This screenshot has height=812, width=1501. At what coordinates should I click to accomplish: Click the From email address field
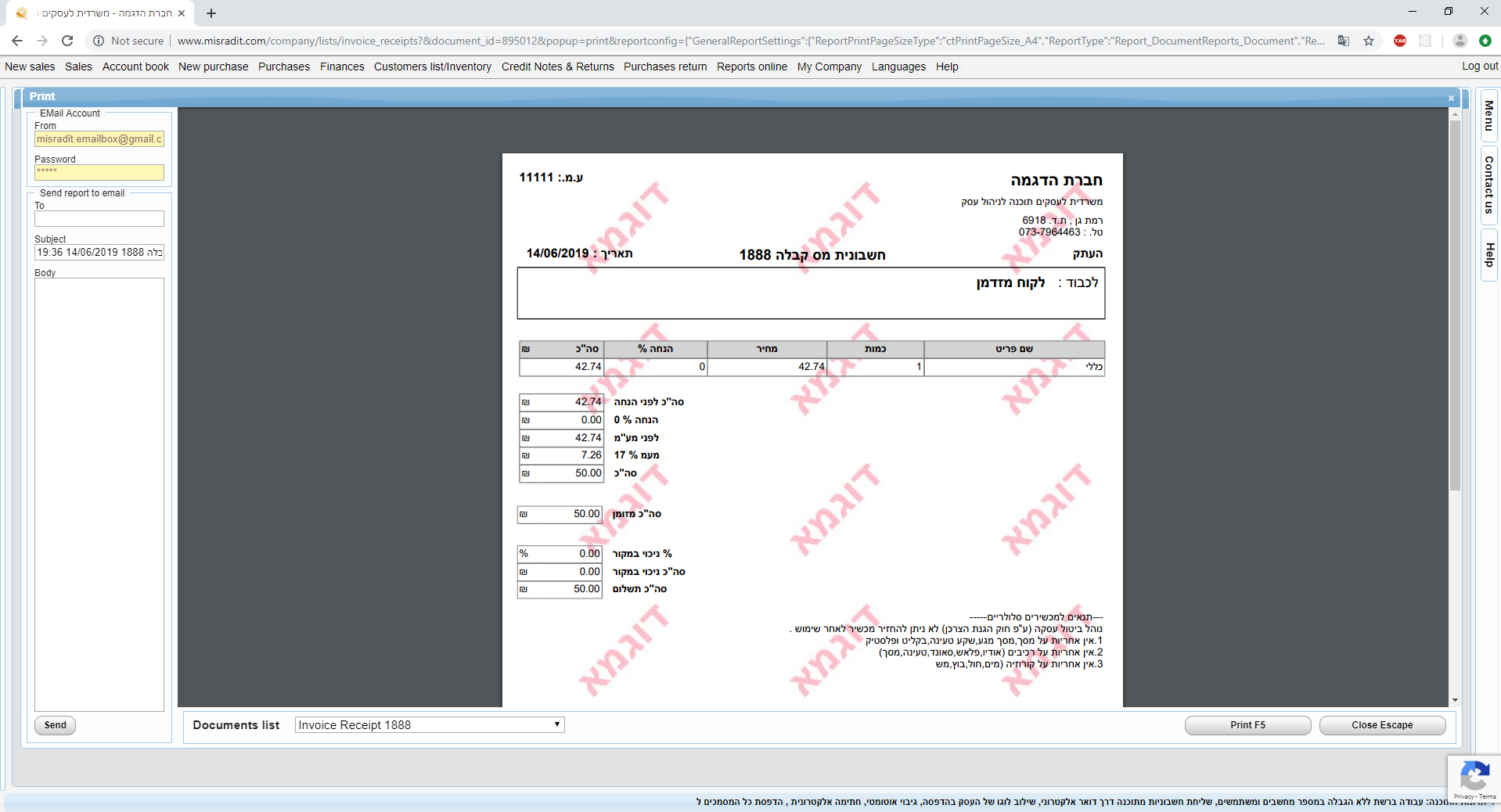(99, 139)
